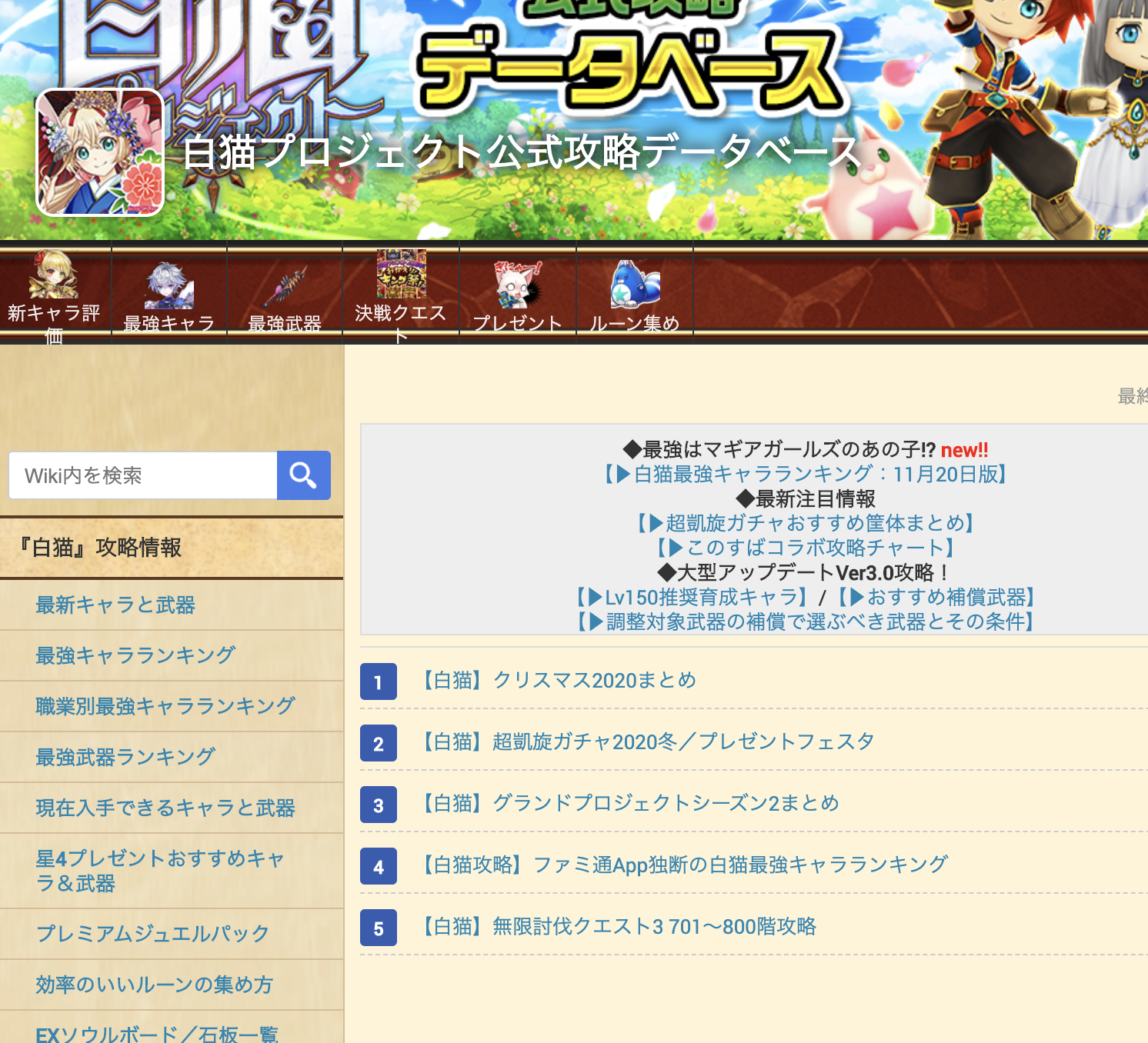The image size is (1148, 1043).
Task: Click the プレゼント cat icon
Action: click(518, 285)
